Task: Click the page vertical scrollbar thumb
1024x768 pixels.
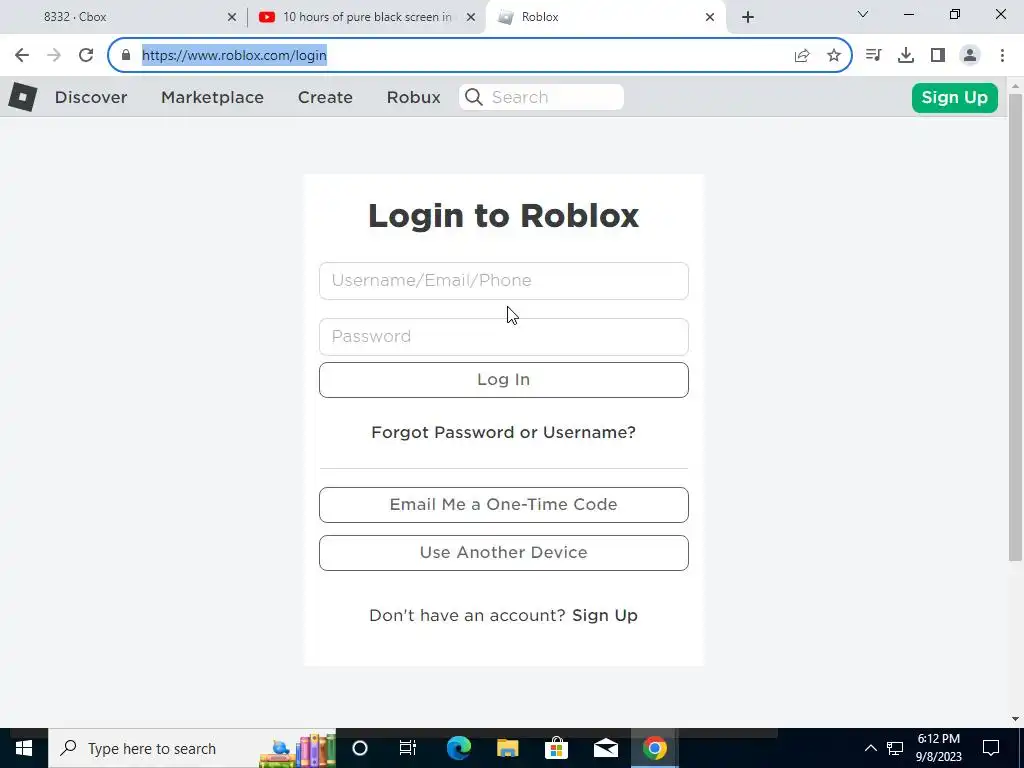Action: (x=1015, y=327)
